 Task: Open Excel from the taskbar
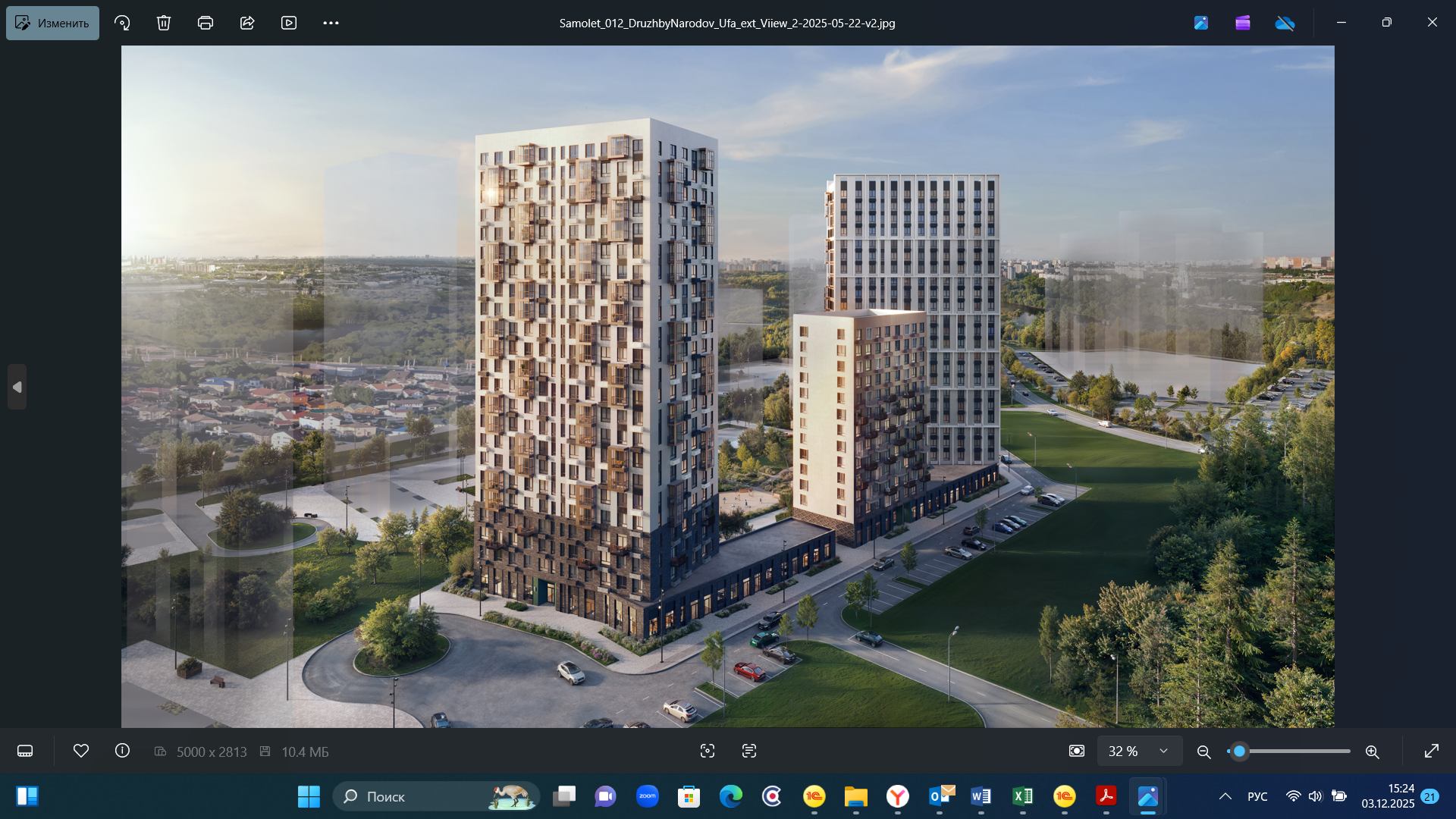click(x=1022, y=796)
